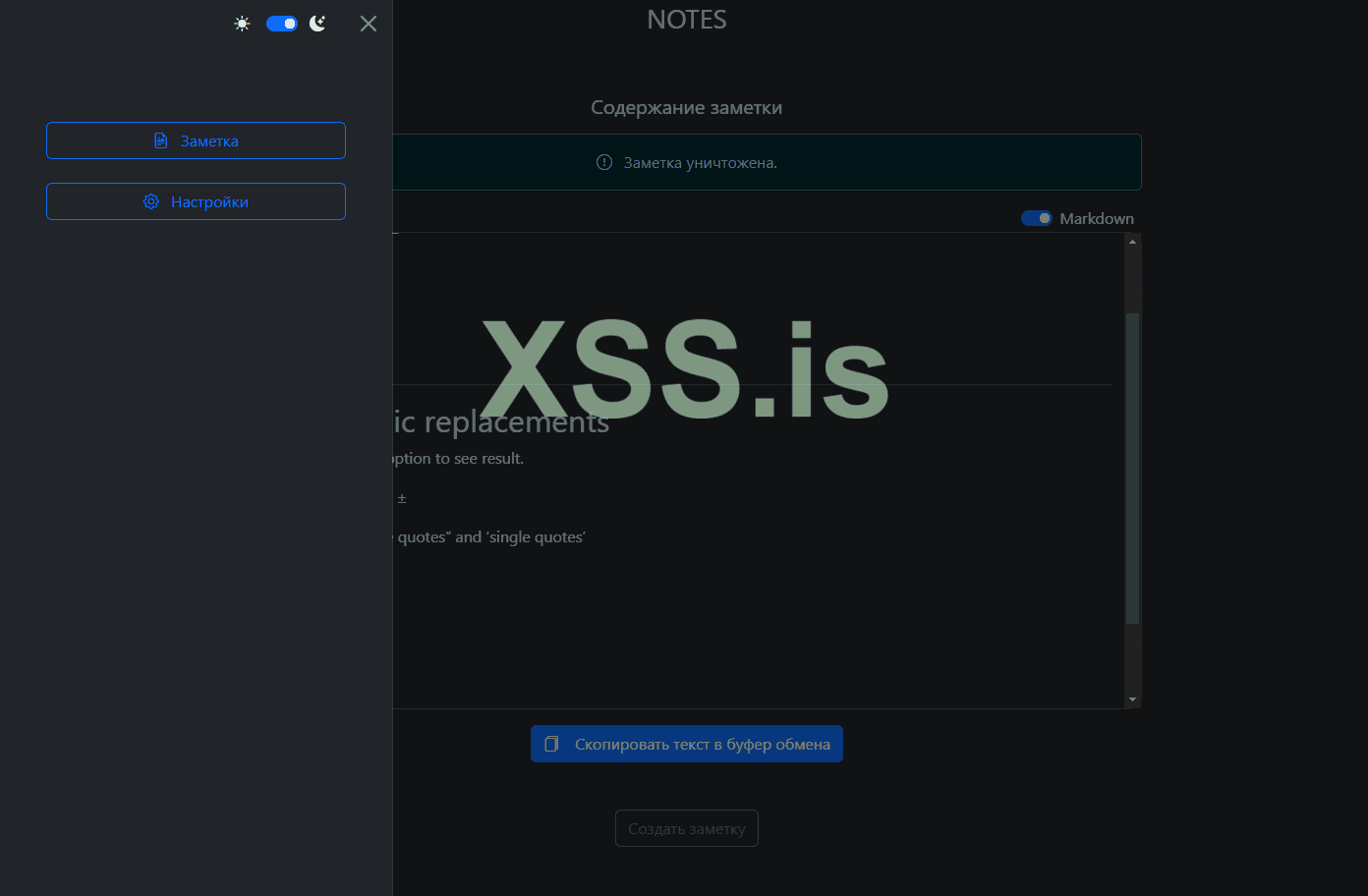Click the NOTES site title

click(x=687, y=20)
